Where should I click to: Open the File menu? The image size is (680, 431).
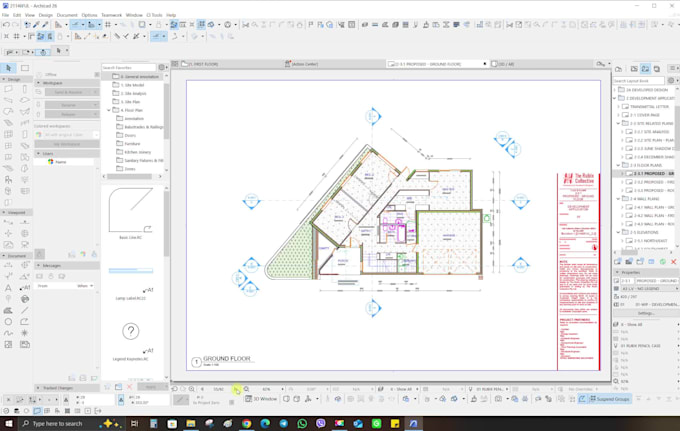[5, 15]
